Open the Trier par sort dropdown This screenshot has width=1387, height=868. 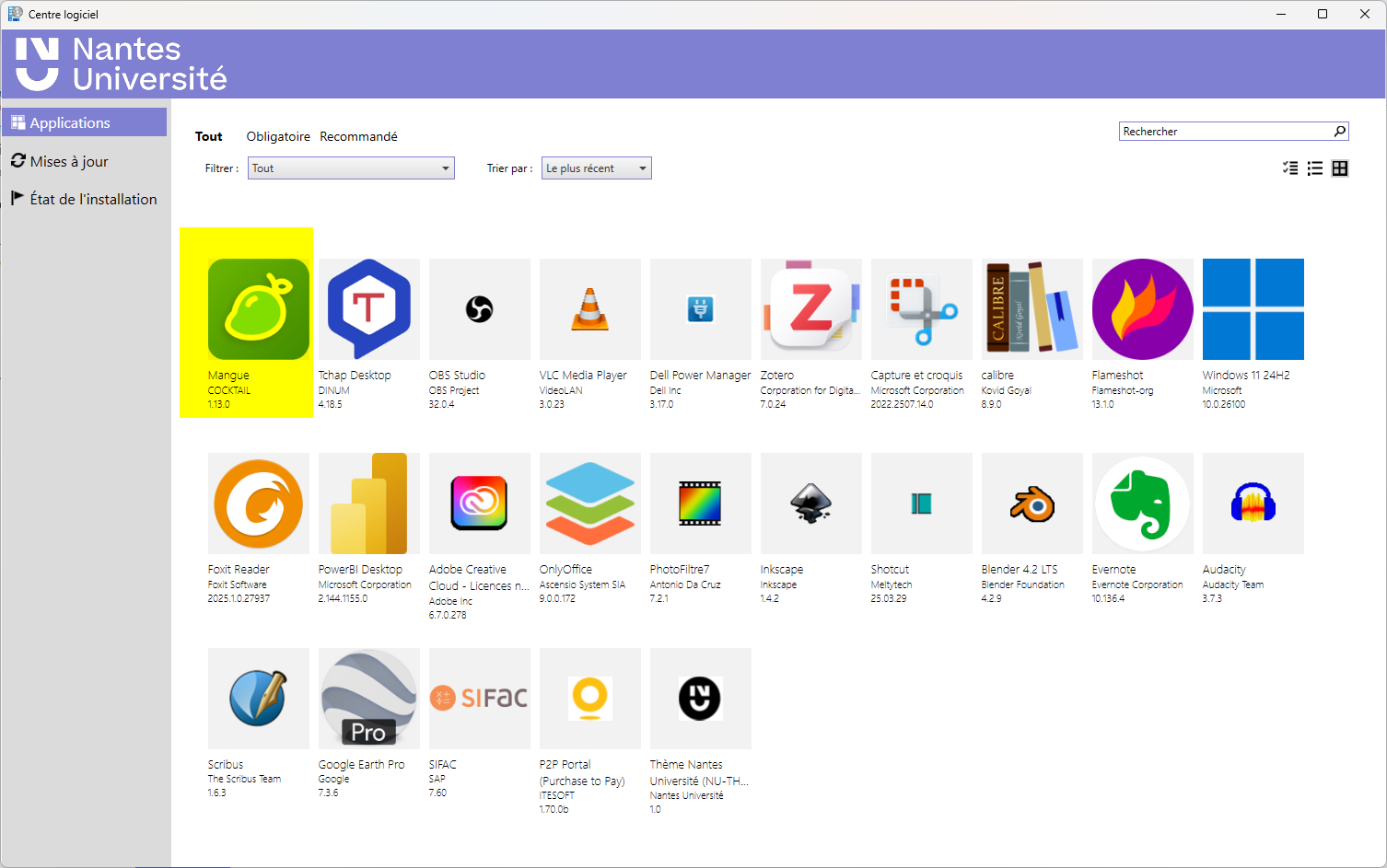coord(596,168)
